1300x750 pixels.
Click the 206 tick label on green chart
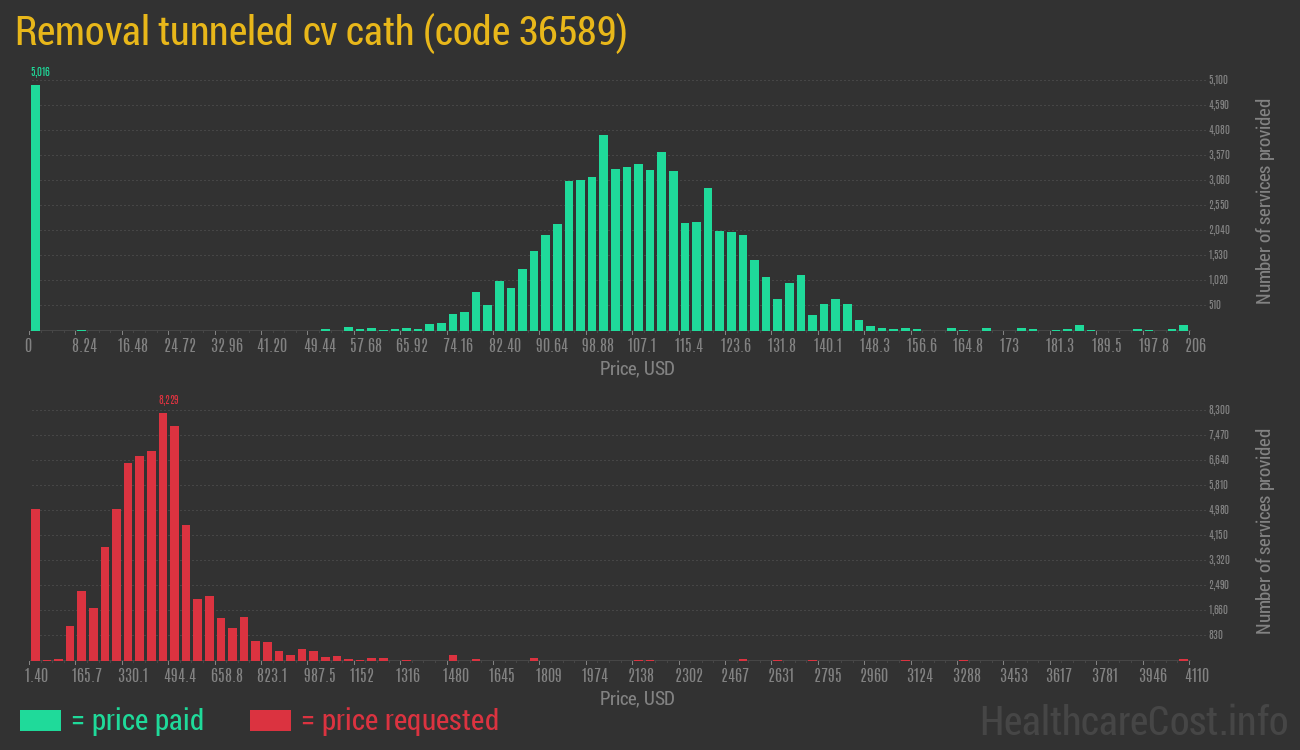click(x=1195, y=346)
